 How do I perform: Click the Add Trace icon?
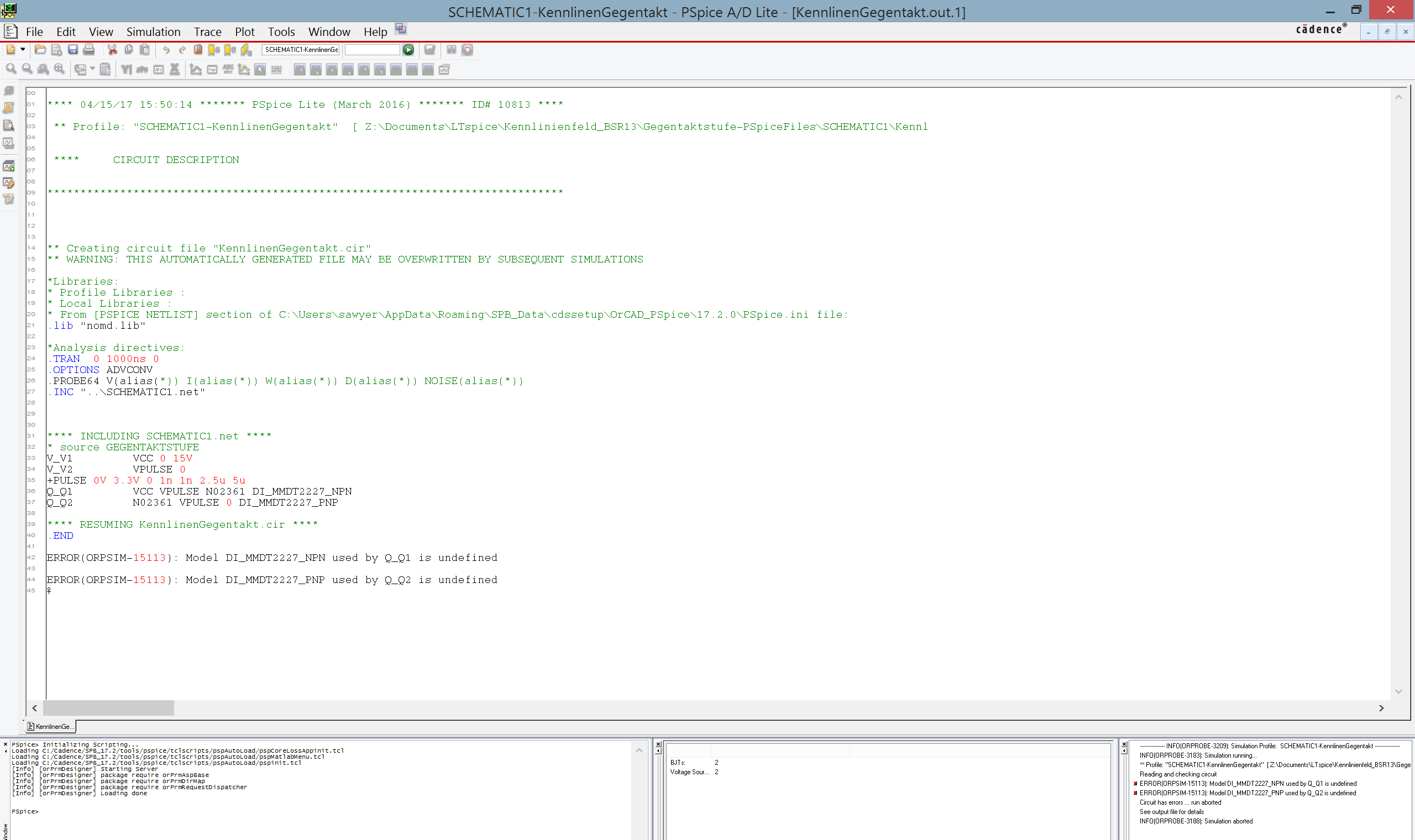[196, 69]
